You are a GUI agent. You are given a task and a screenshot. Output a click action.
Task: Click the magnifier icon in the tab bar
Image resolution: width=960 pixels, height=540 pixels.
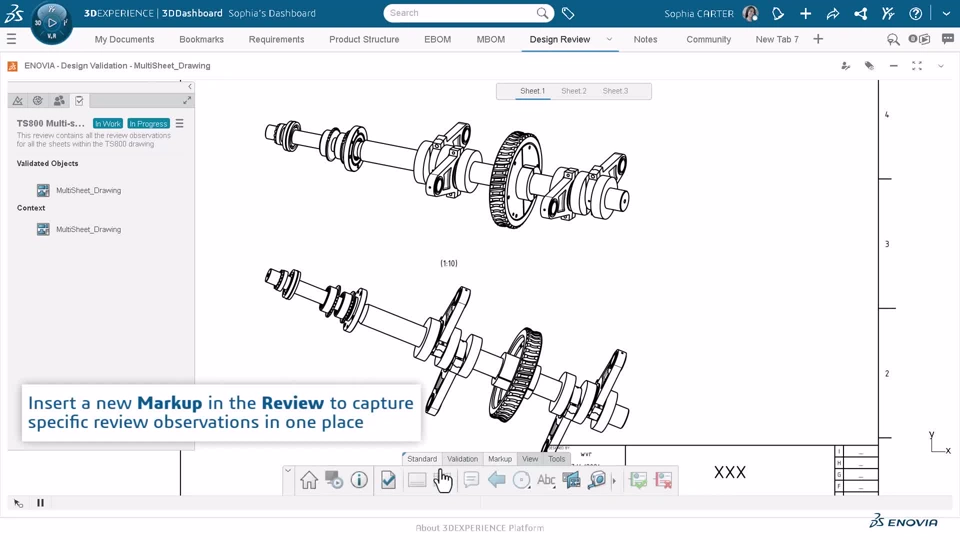tap(893, 40)
